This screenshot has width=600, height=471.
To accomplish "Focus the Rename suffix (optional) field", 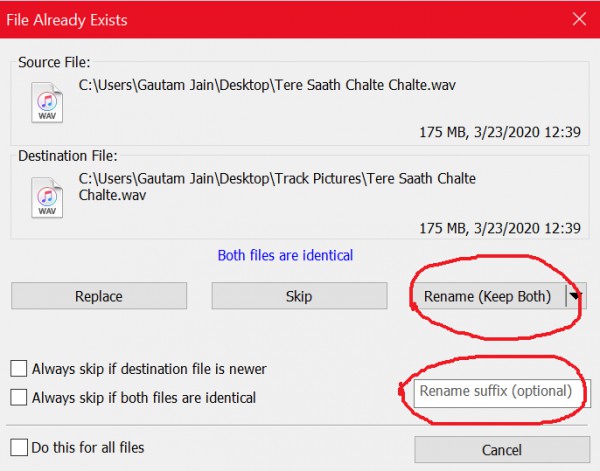I will tap(502, 393).
